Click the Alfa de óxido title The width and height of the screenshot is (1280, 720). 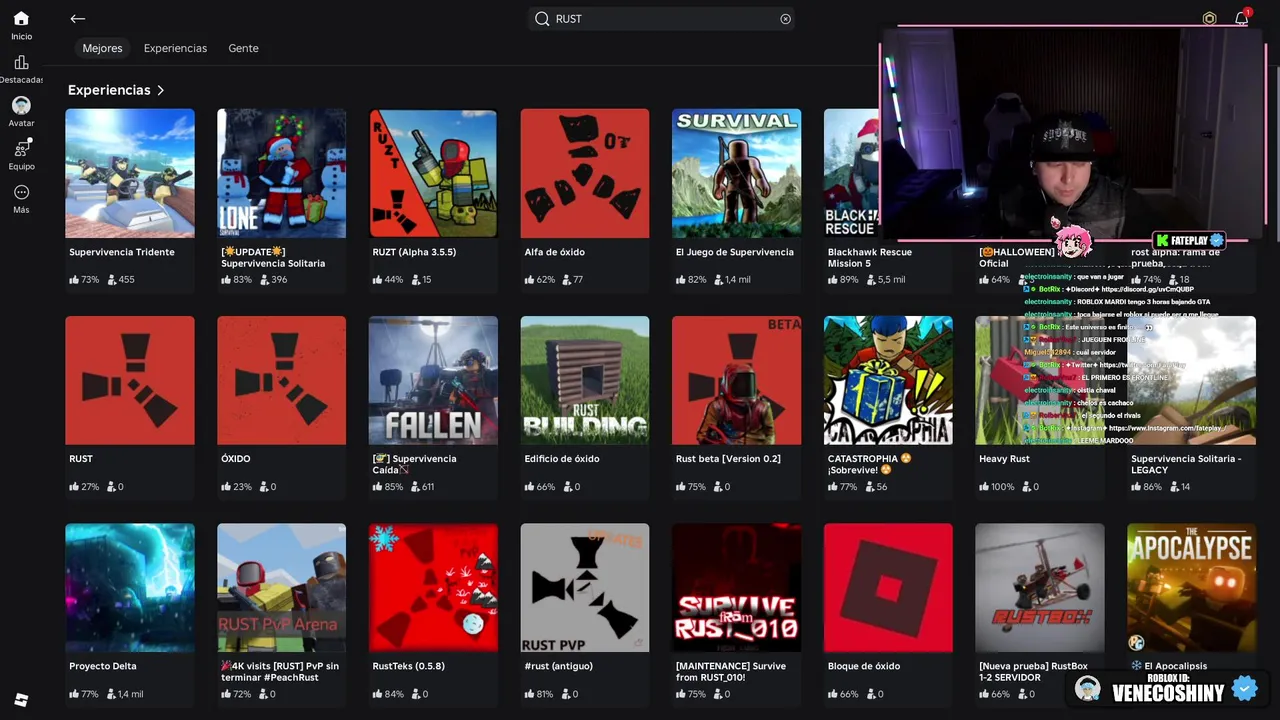(x=554, y=252)
